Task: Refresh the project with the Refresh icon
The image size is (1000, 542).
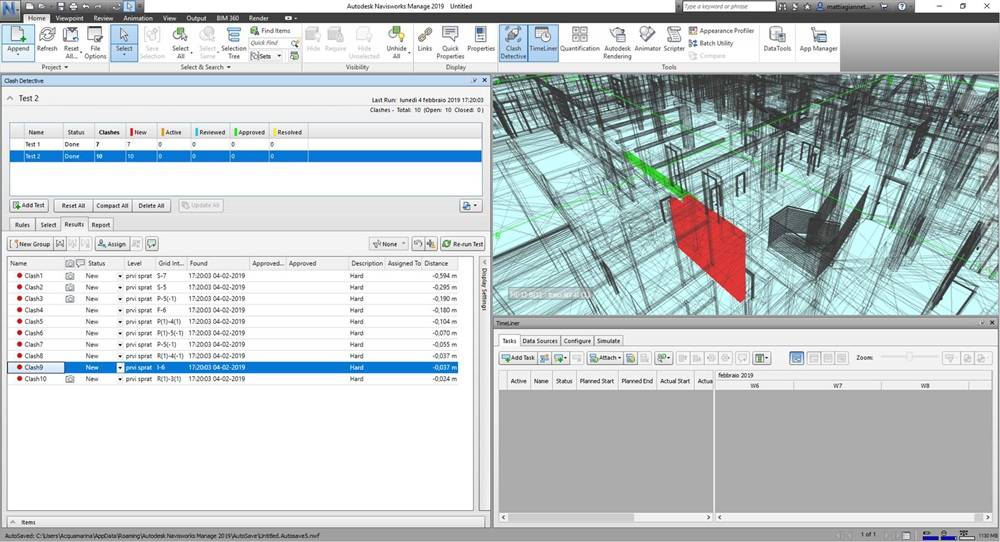Action: [x=47, y=40]
